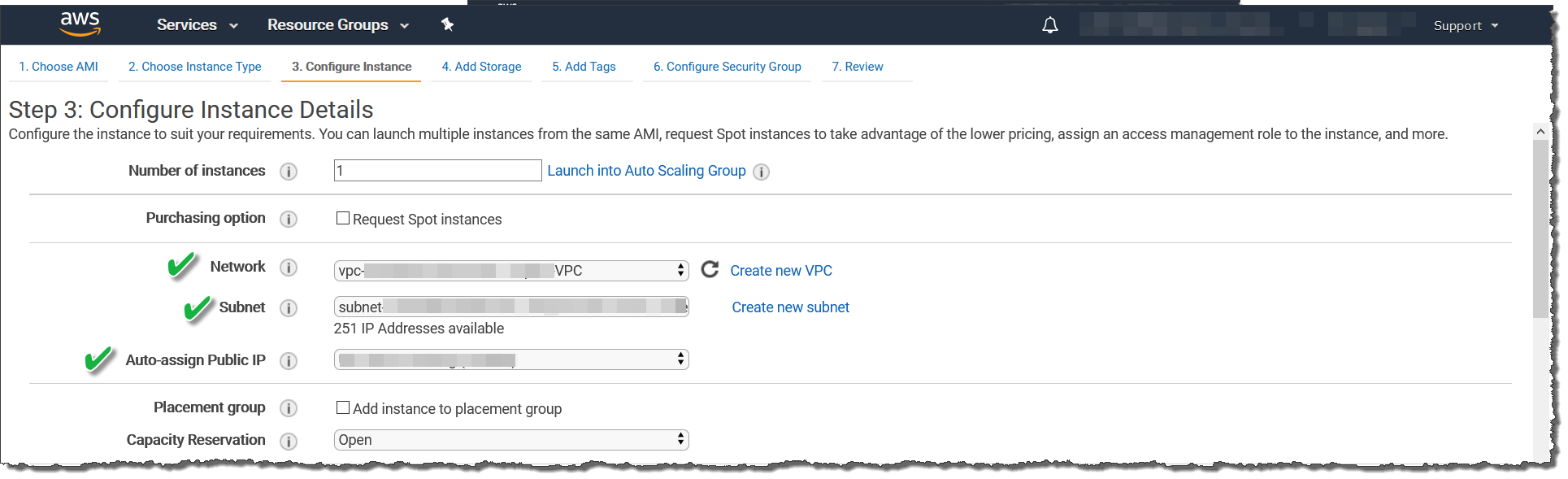Image resolution: width=1568 pixels, height=479 pixels.
Task: Click info icon next to Network label
Action: point(289,268)
